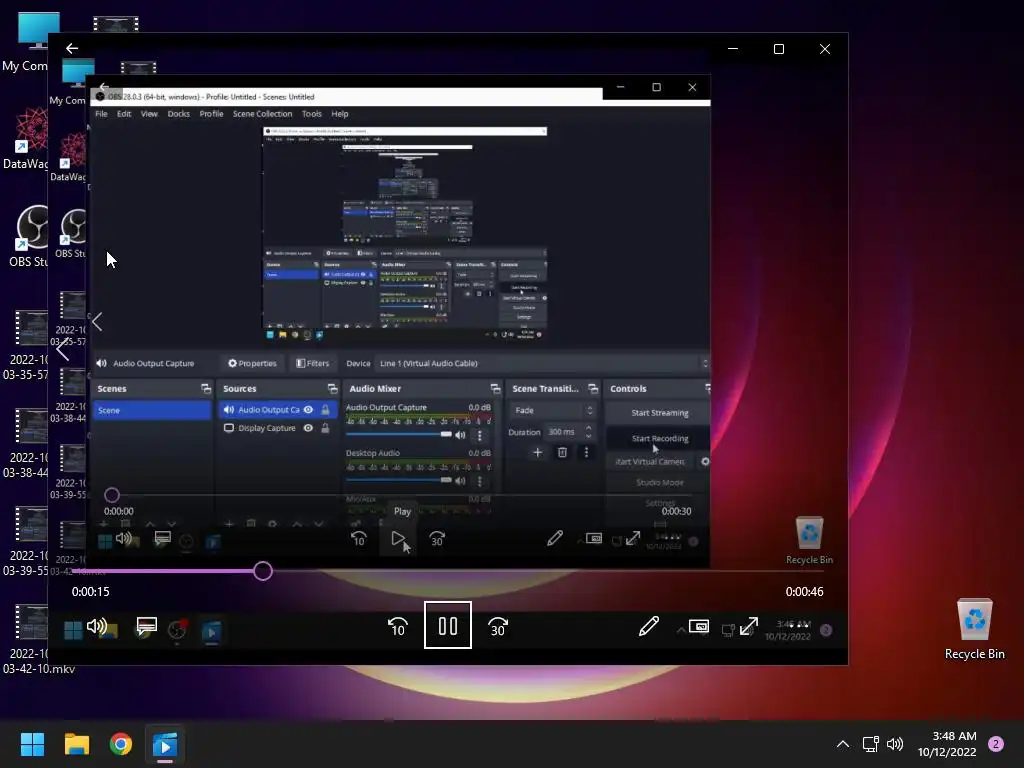The width and height of the screenshot is (1024, 768).
Task: Open the OBS Scene Collection menu
Action: point(263,114)
